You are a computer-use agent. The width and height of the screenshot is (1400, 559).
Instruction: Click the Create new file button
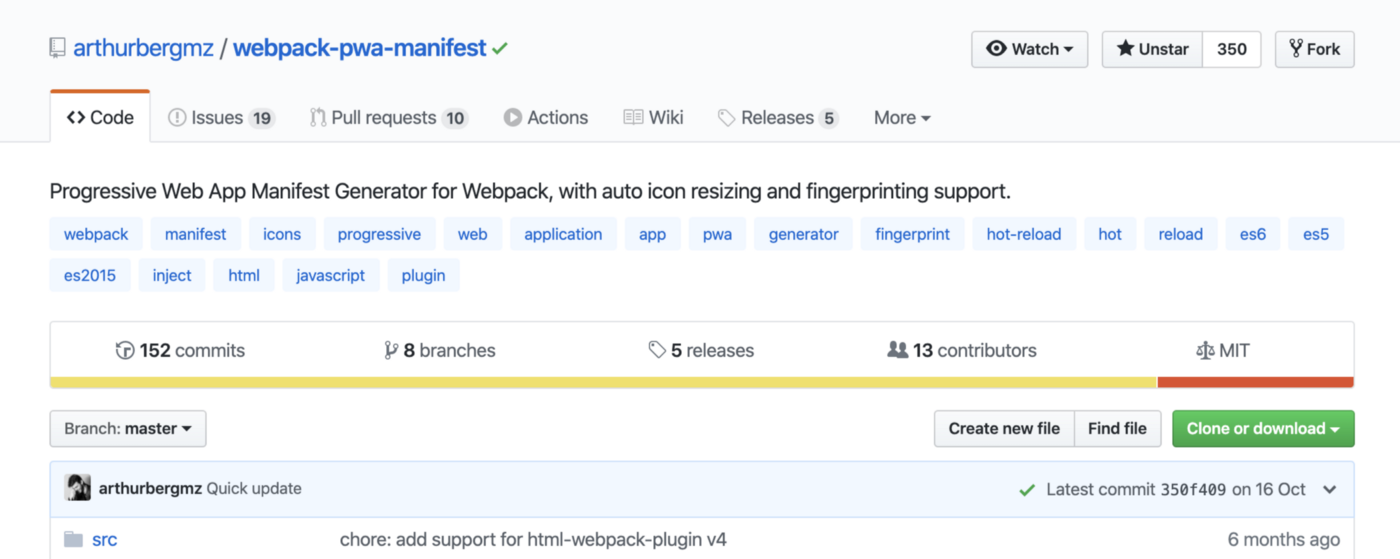click(x=1004, y=428)
